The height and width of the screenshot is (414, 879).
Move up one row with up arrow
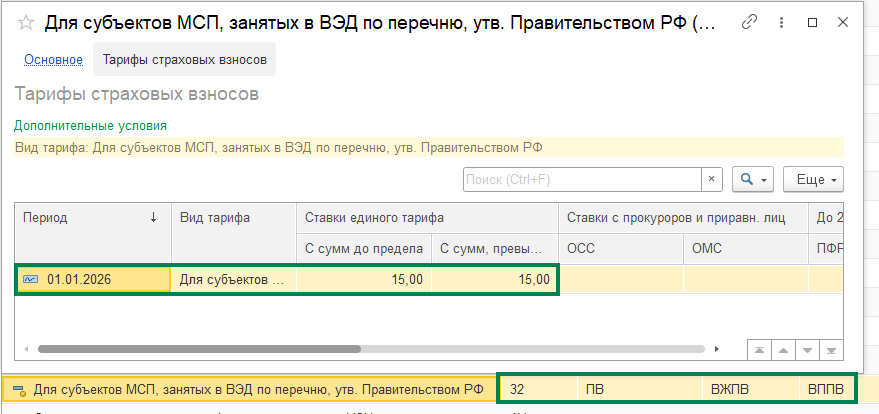(x=783, y=349)
